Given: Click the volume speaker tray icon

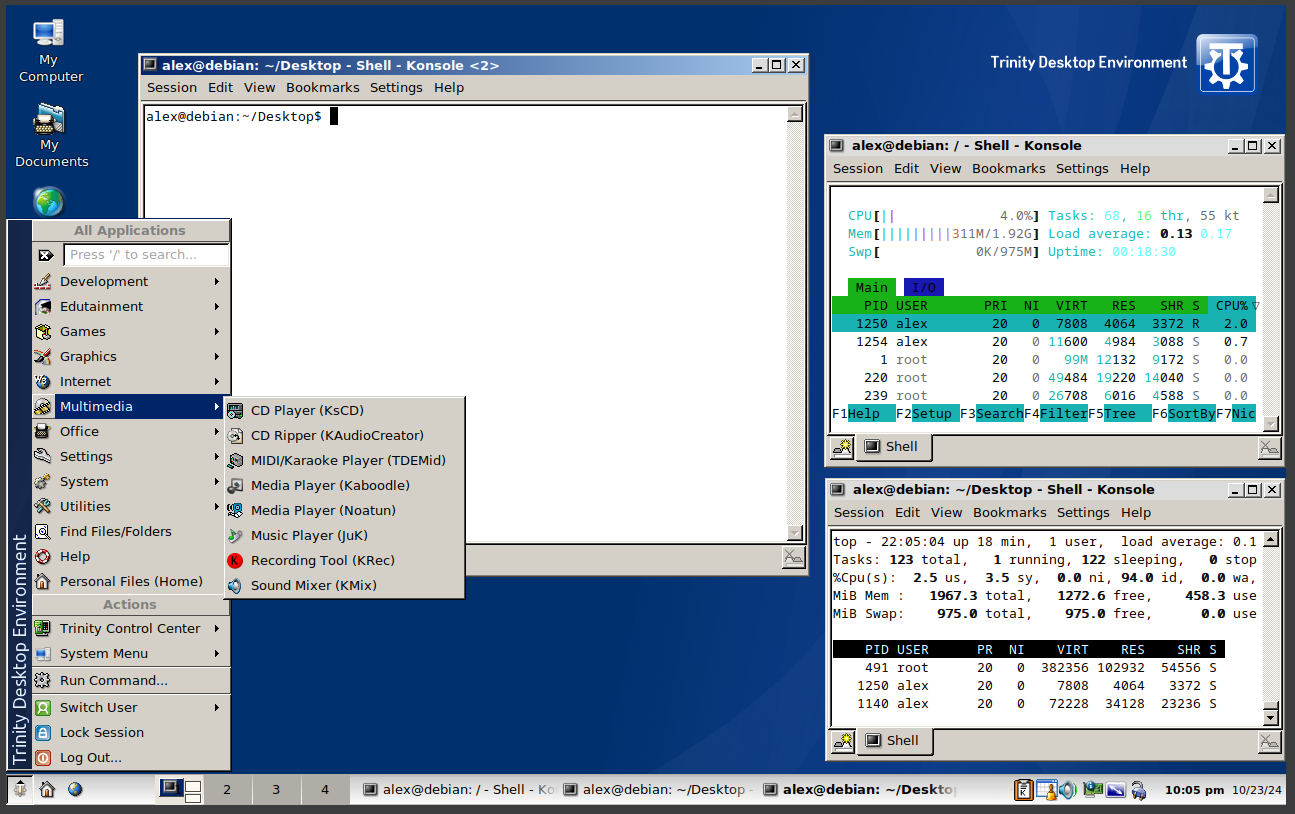Looking at the screenshot, I should pos(1068,790).
